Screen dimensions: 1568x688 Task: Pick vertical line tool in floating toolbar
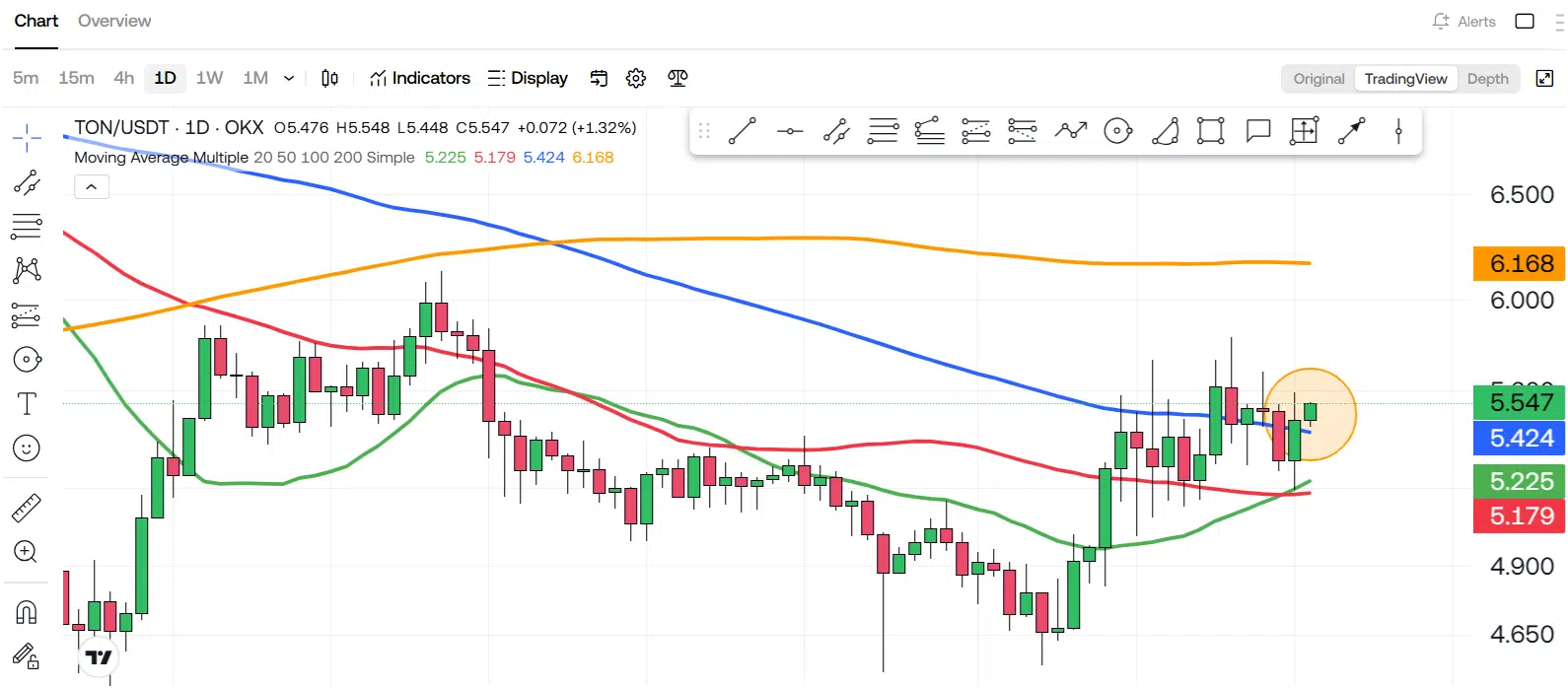click(1398, 131)
